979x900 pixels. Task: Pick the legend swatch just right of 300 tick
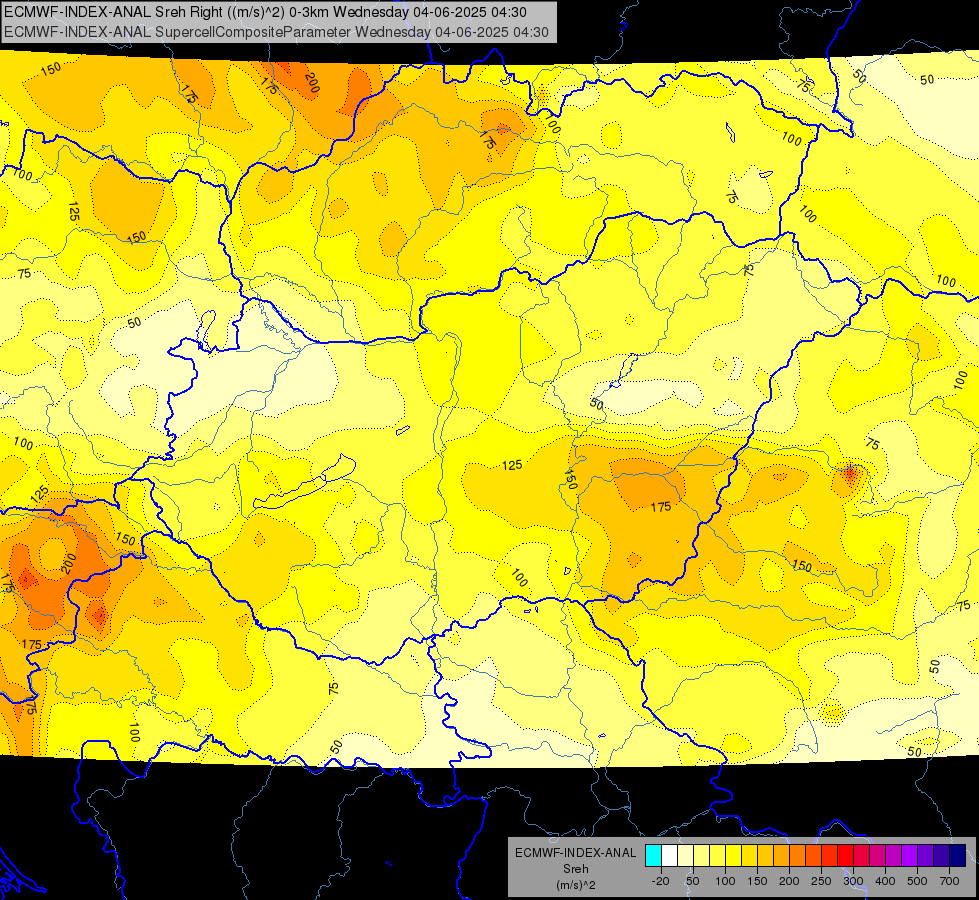click(862, 856)
